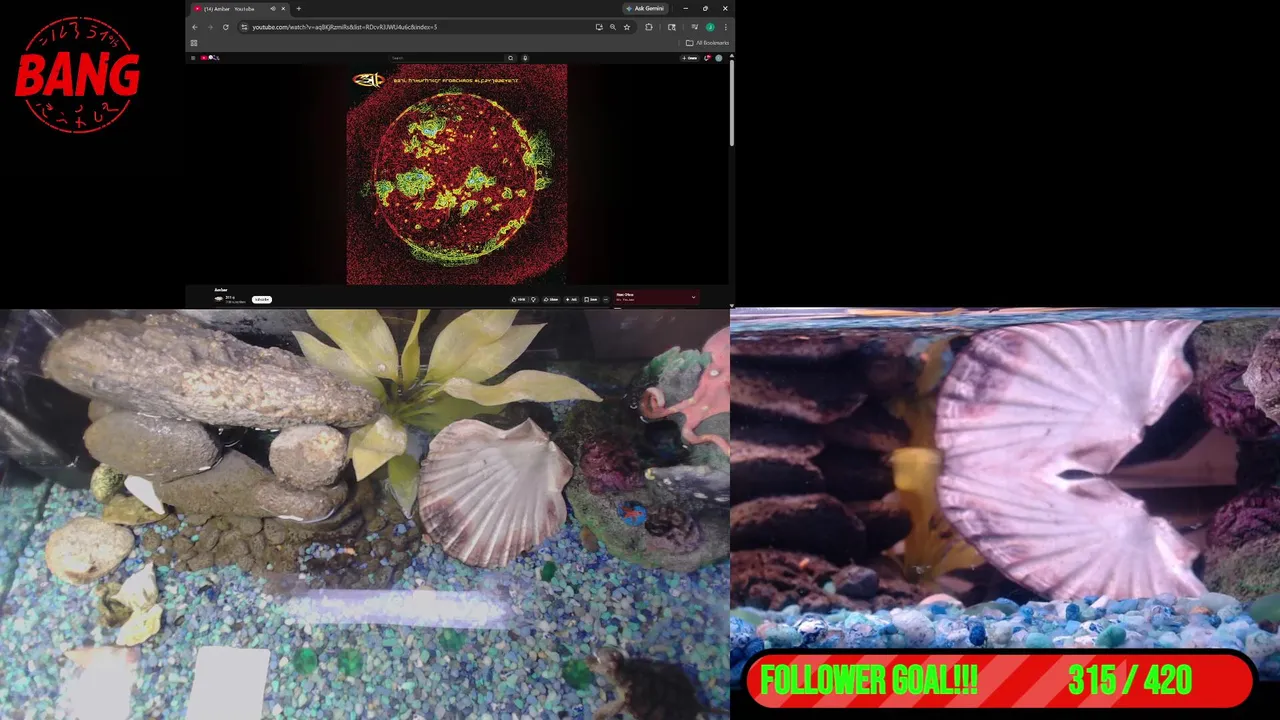The height and width of the screenshot is (720, 1280).
Task: Select the Amber YouTube tab
Action: [240, 8]
